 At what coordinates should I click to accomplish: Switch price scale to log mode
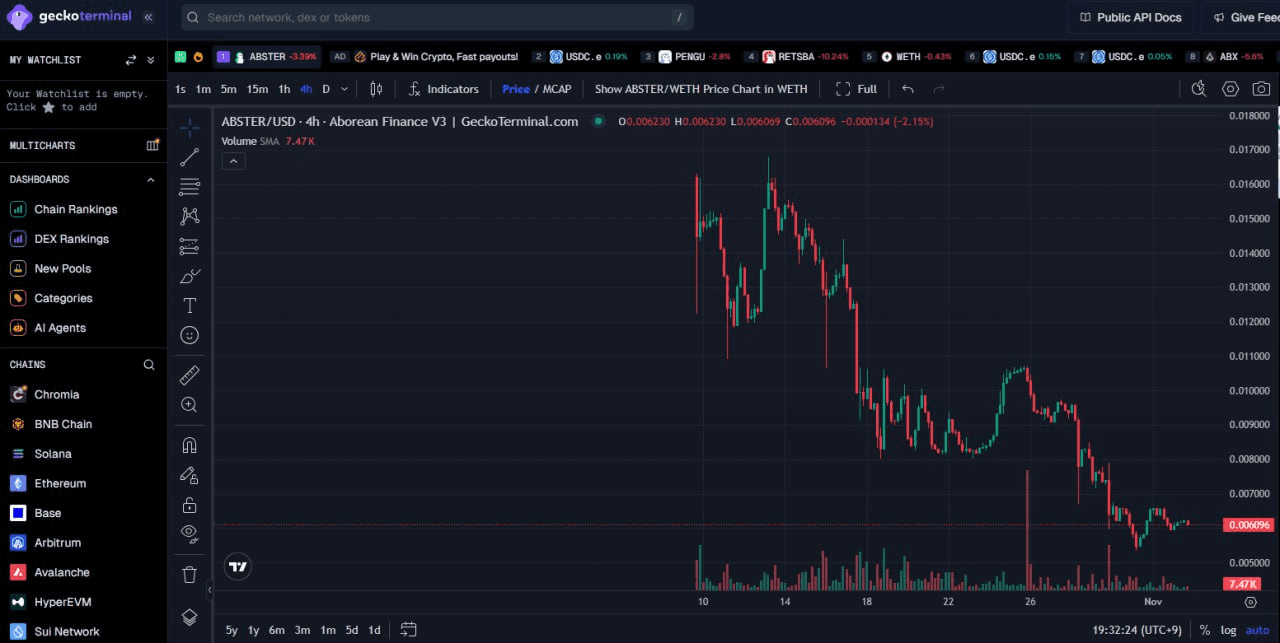1228,631
